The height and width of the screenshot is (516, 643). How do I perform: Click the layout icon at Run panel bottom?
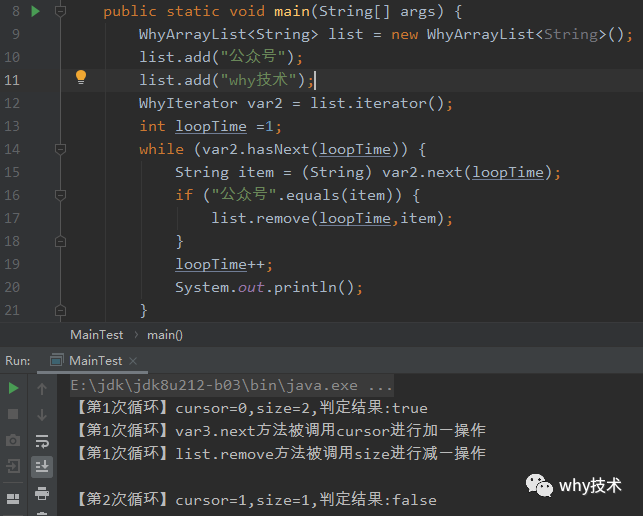[14, 497]
